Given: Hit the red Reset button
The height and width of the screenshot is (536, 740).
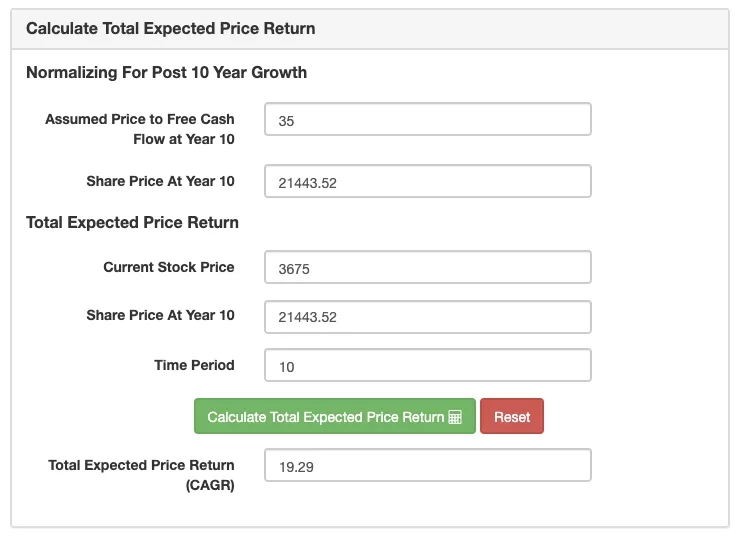Looking at the screenshot, I should [511, 417].
